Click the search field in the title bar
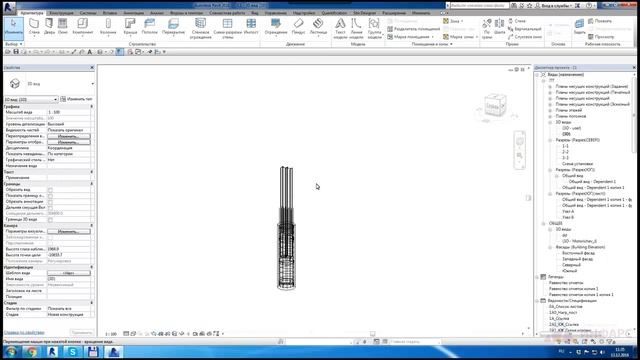640x360 pixels. pyautogui.click(x=480, y=5)
